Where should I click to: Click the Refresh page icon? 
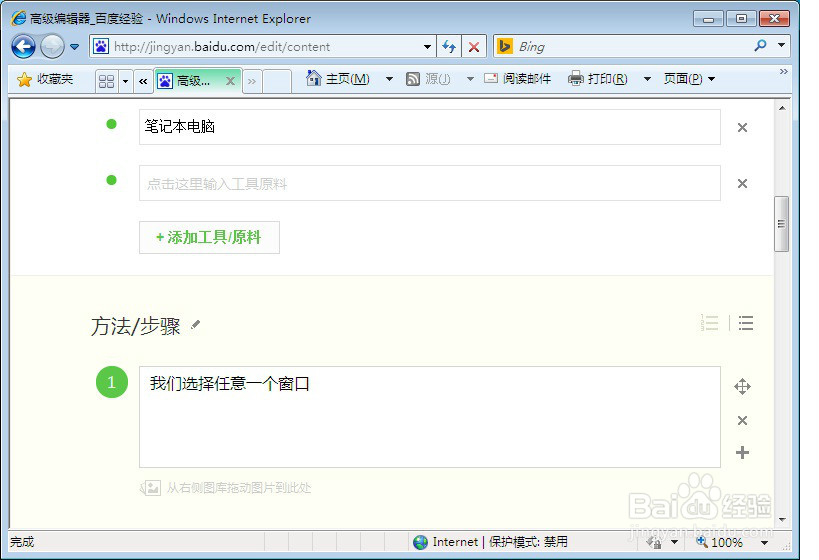(449, 47)
